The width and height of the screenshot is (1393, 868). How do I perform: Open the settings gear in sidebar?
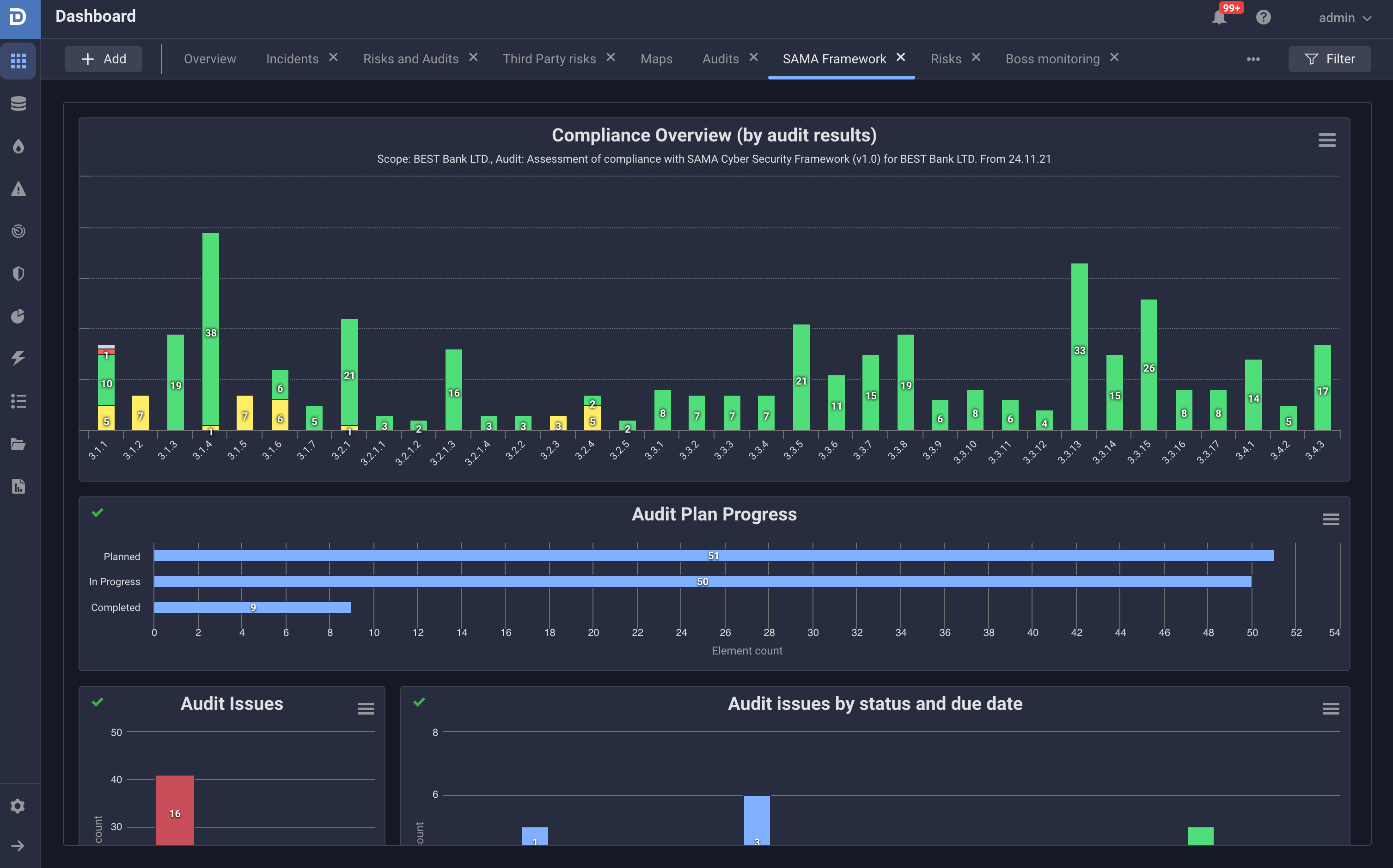[x=18, y=806]
